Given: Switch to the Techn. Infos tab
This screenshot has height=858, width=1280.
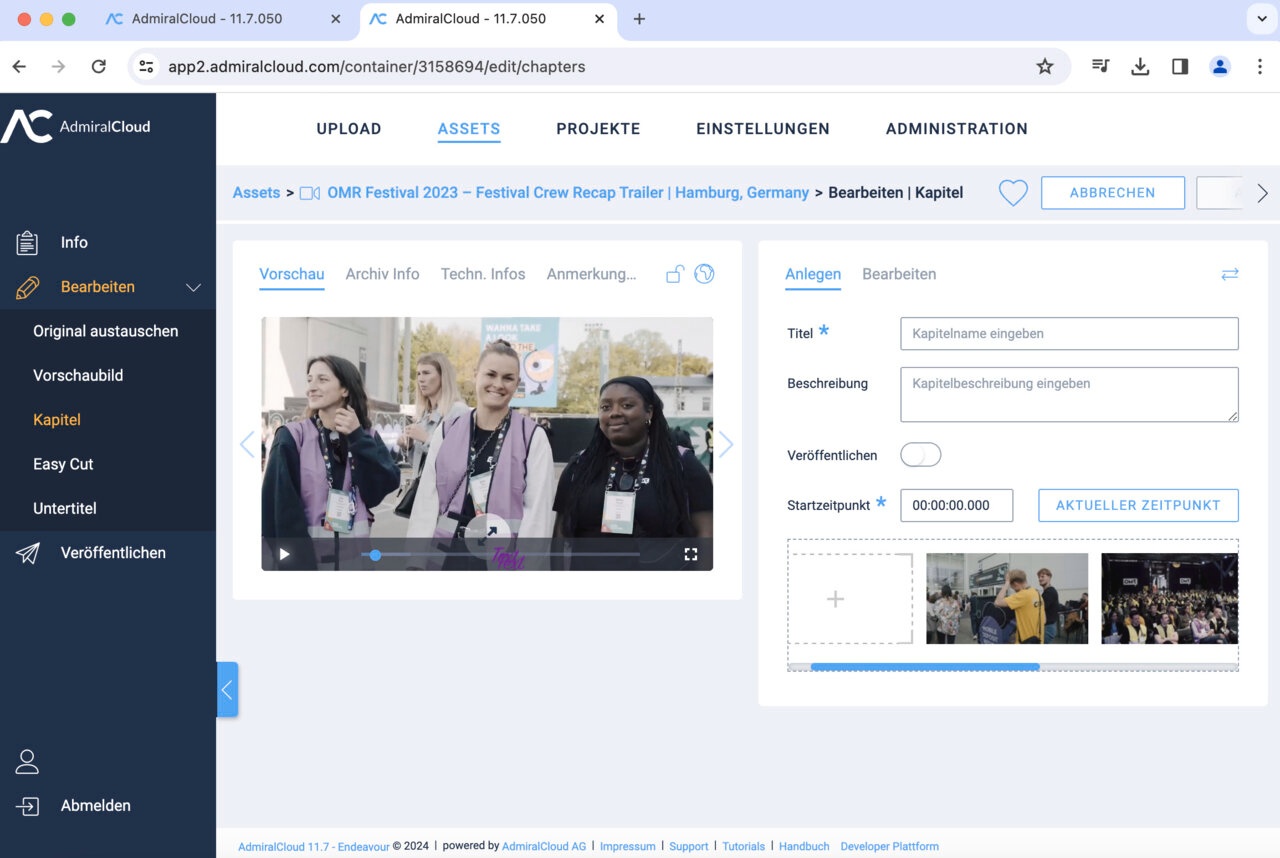Looking at the screenshot, I should point(483,273).
